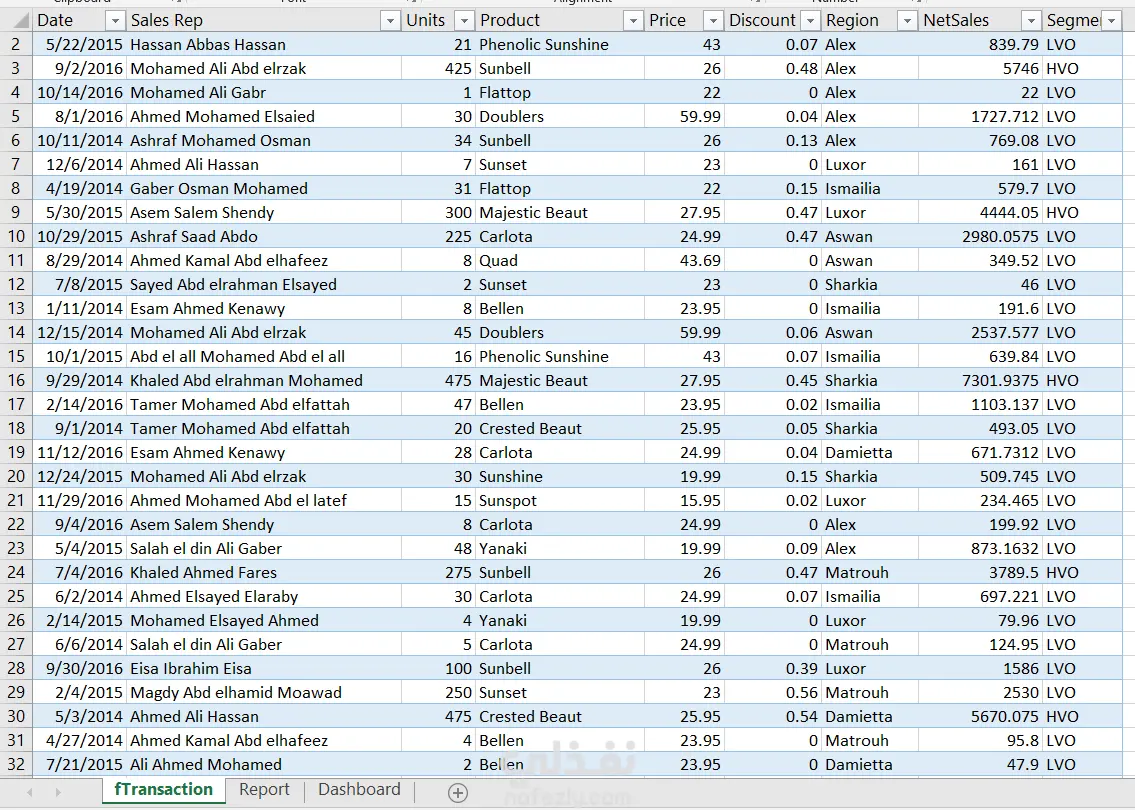The height and width of the screenshot is (810, 1135).
Task: Select the fTransaction sheet tab
Action: (x=164, y=790)
